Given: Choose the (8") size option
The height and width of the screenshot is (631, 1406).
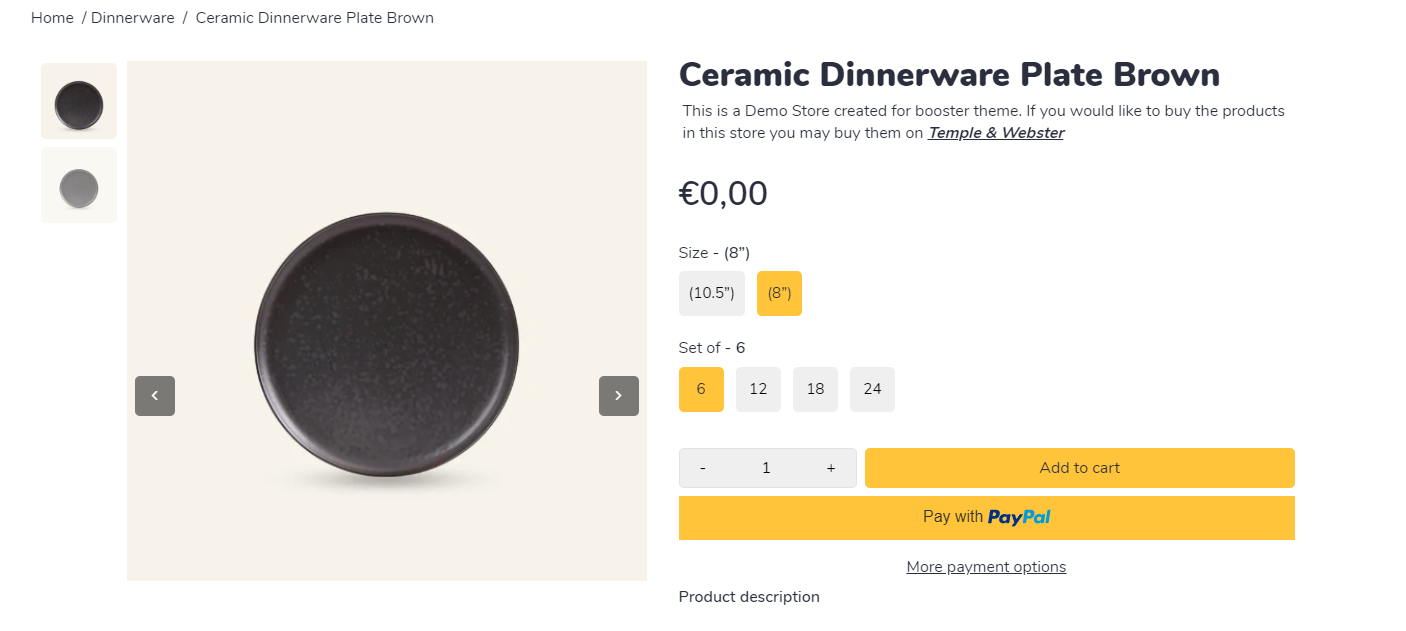Looking at the screenshot, I should point(779,293).
